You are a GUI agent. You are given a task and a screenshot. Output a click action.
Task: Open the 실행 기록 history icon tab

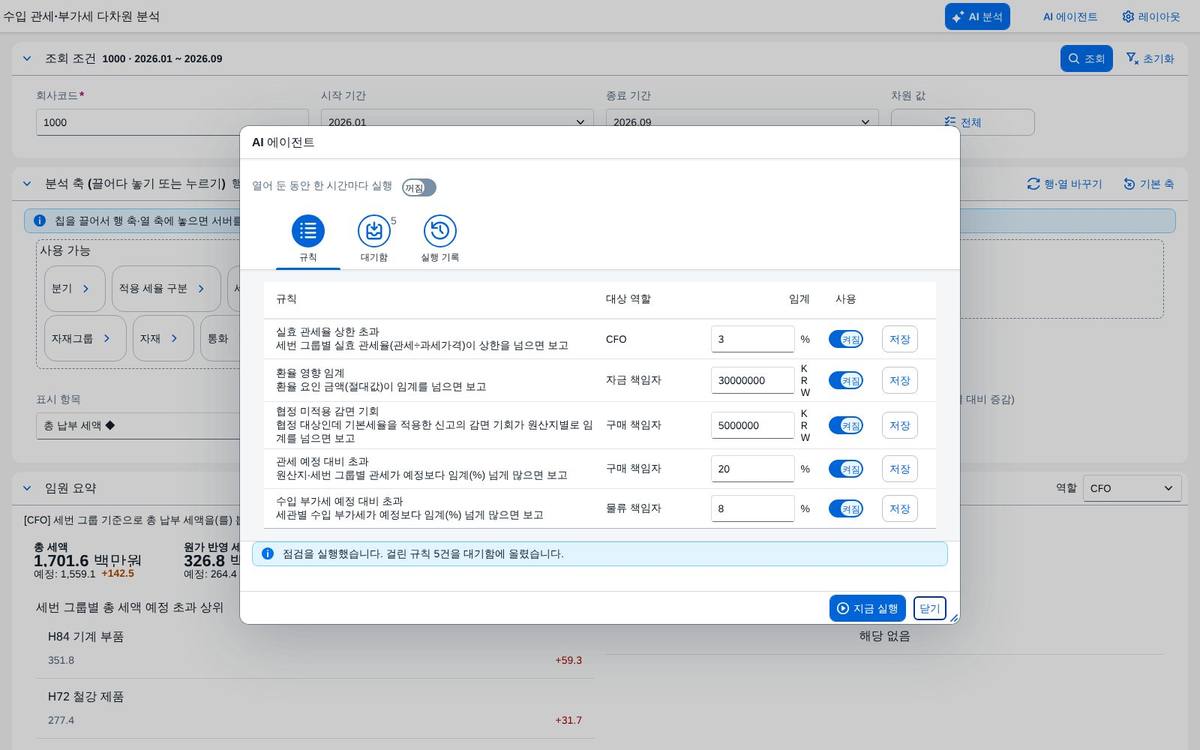click(x=440, y=231)
